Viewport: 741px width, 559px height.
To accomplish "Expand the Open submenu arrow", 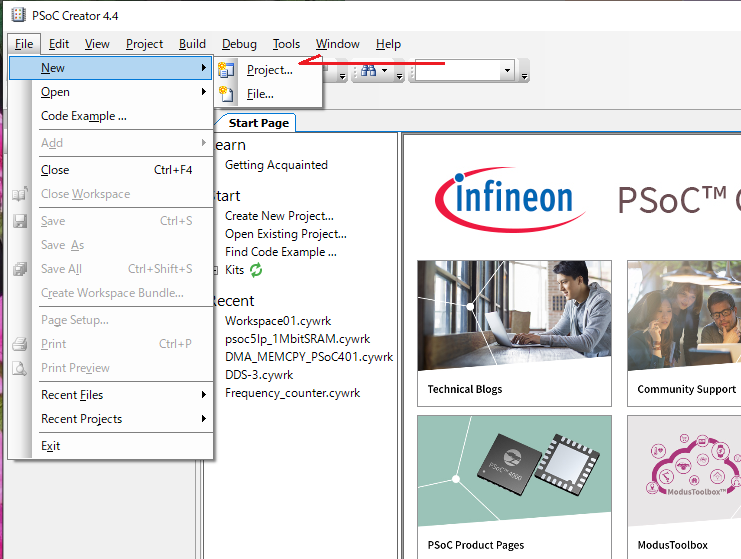I will tap(204, 92).
